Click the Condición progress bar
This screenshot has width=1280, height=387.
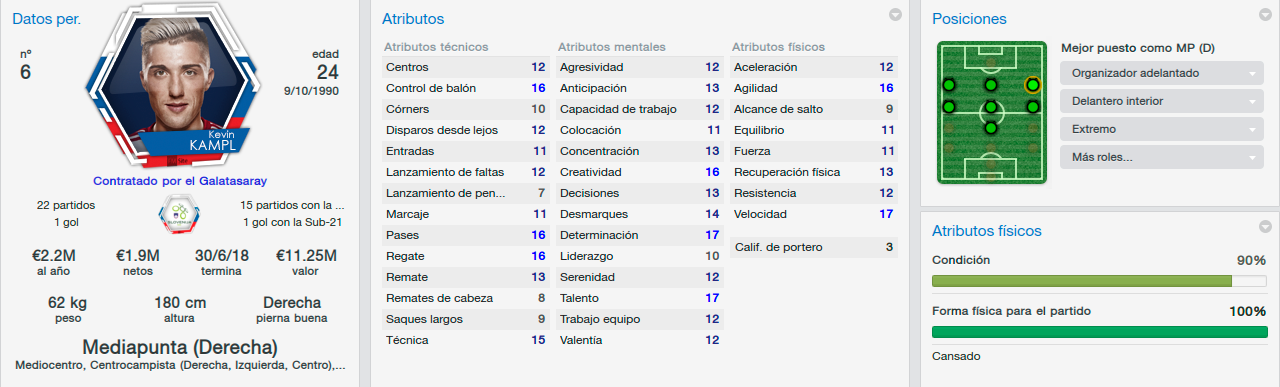1099,281
